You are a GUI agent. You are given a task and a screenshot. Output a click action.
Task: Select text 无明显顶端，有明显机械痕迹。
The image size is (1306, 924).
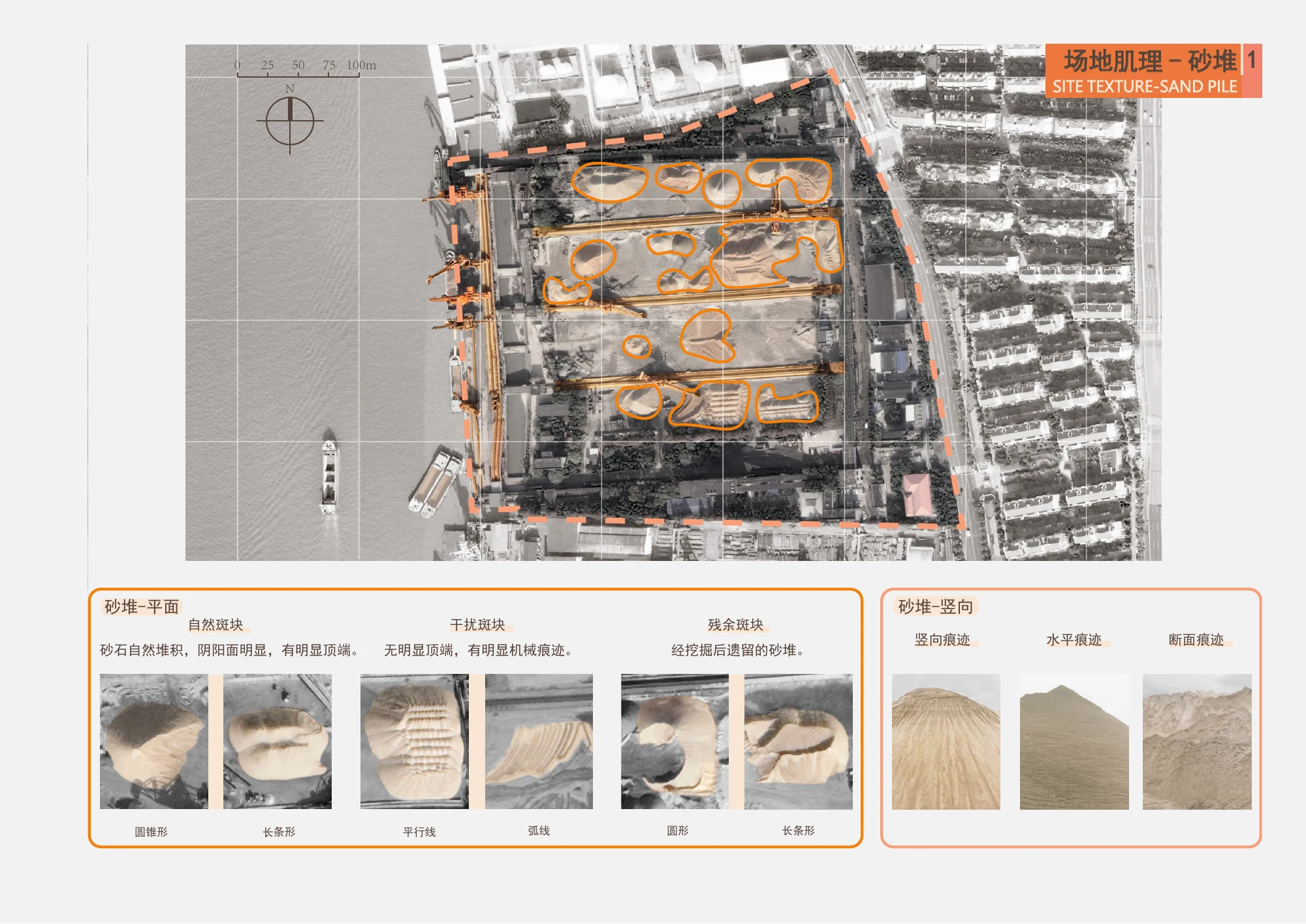coord(479,650)
